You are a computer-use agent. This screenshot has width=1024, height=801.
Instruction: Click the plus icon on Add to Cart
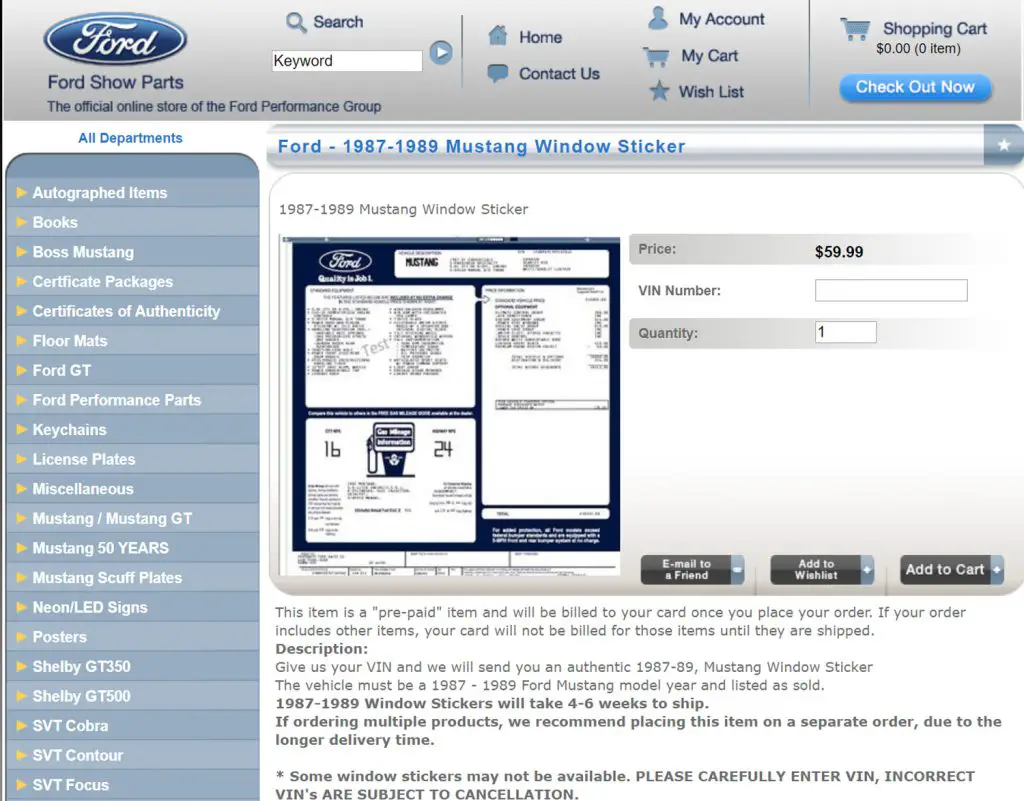point(997,569)
